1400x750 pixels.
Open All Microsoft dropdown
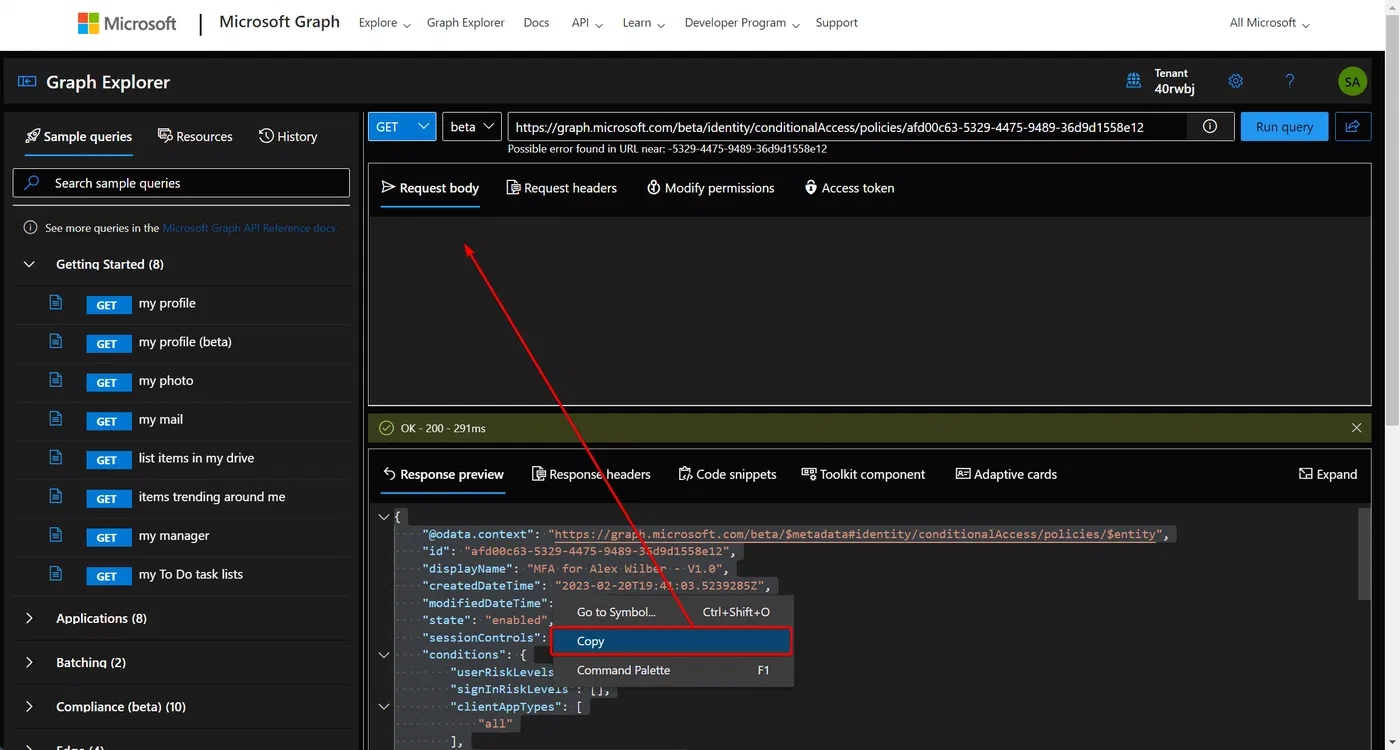point(1269,23)
